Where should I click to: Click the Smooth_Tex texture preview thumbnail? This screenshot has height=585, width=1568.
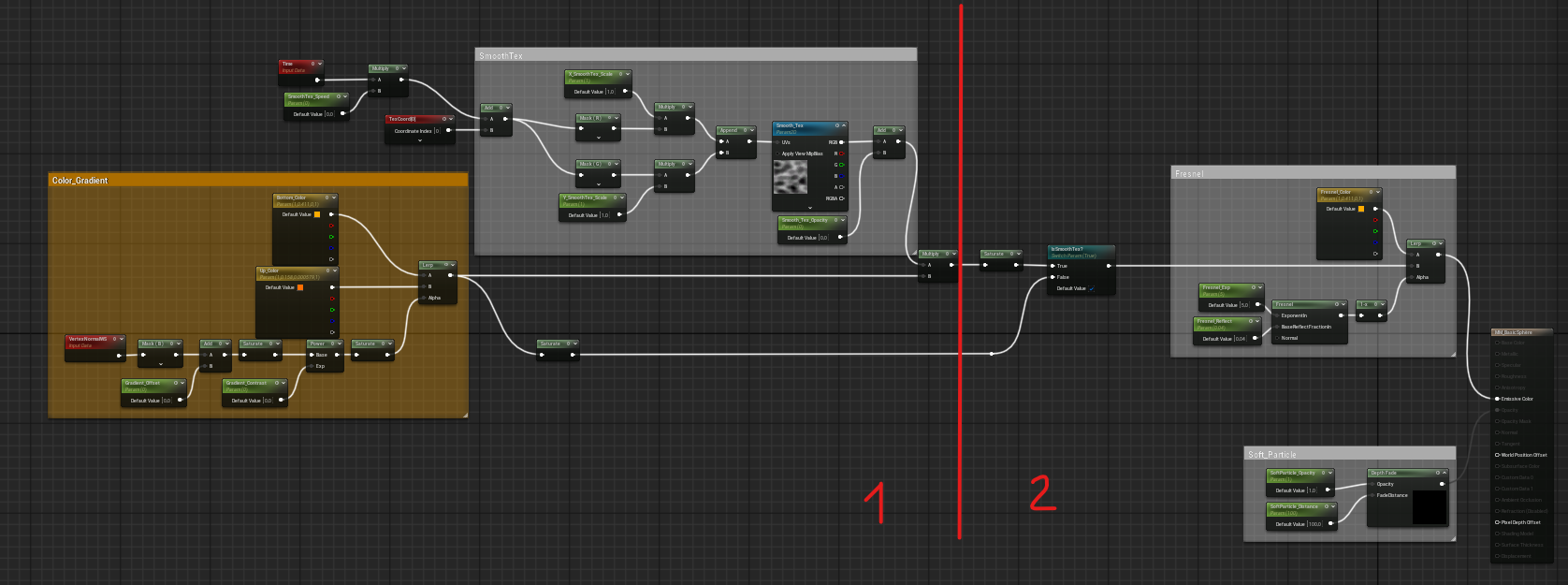[791, 178]
